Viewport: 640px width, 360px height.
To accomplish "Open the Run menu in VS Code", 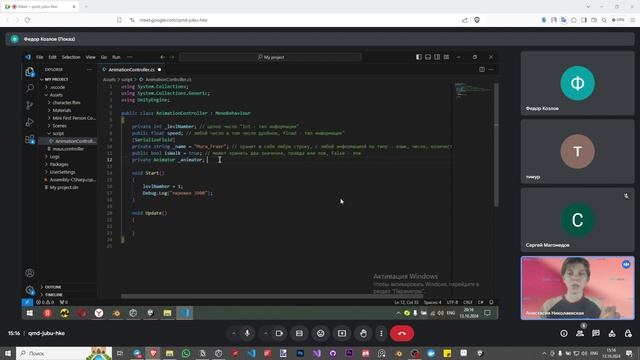I will pyautogui.click(x=116, y=57).
